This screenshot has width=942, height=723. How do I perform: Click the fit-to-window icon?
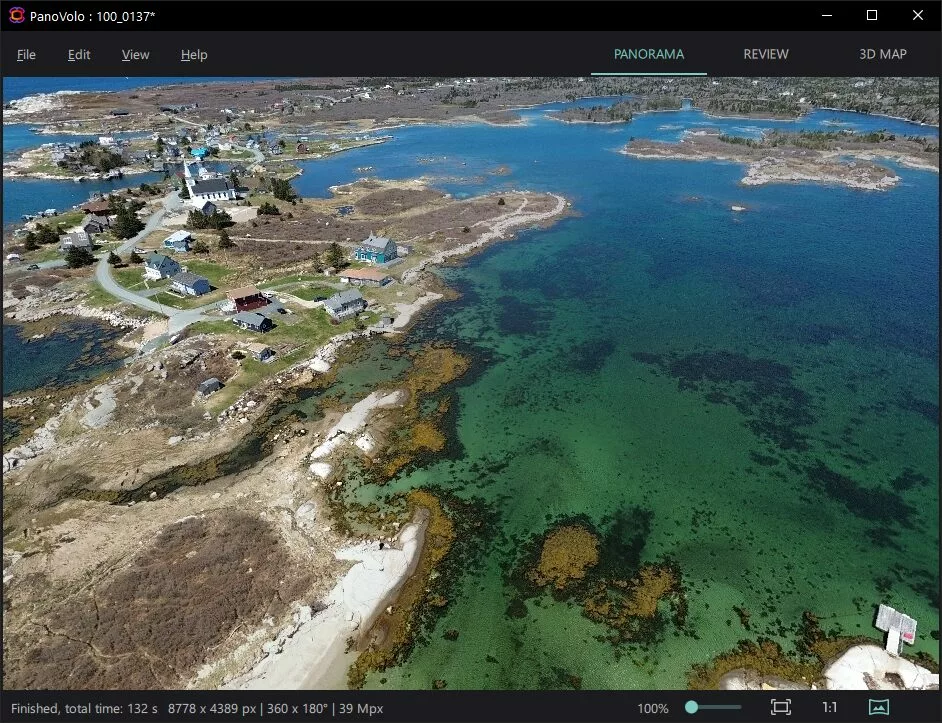coord(780,707)
